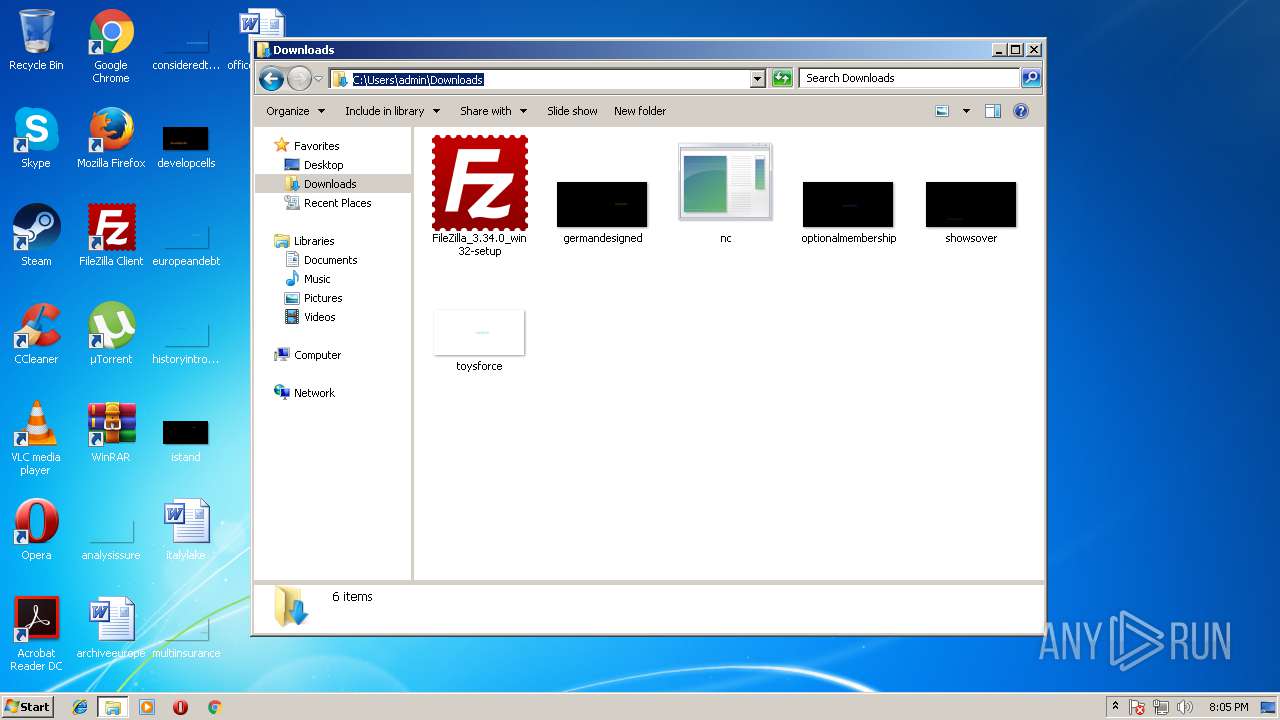Open the recent pages dropdown arrow
Screen dimensions: 1280x720
(319, 78)
